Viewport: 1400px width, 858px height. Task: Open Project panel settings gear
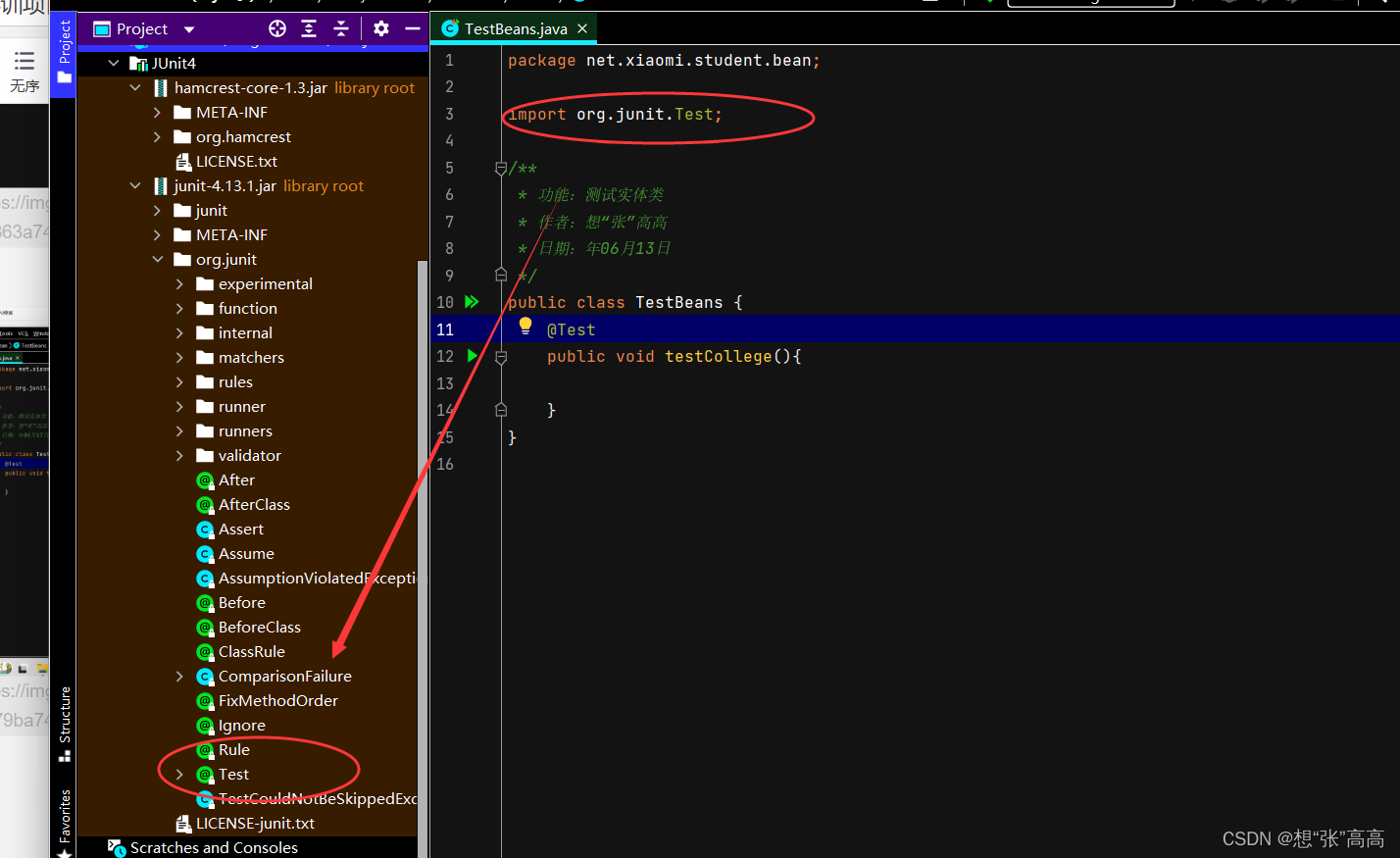381,28
